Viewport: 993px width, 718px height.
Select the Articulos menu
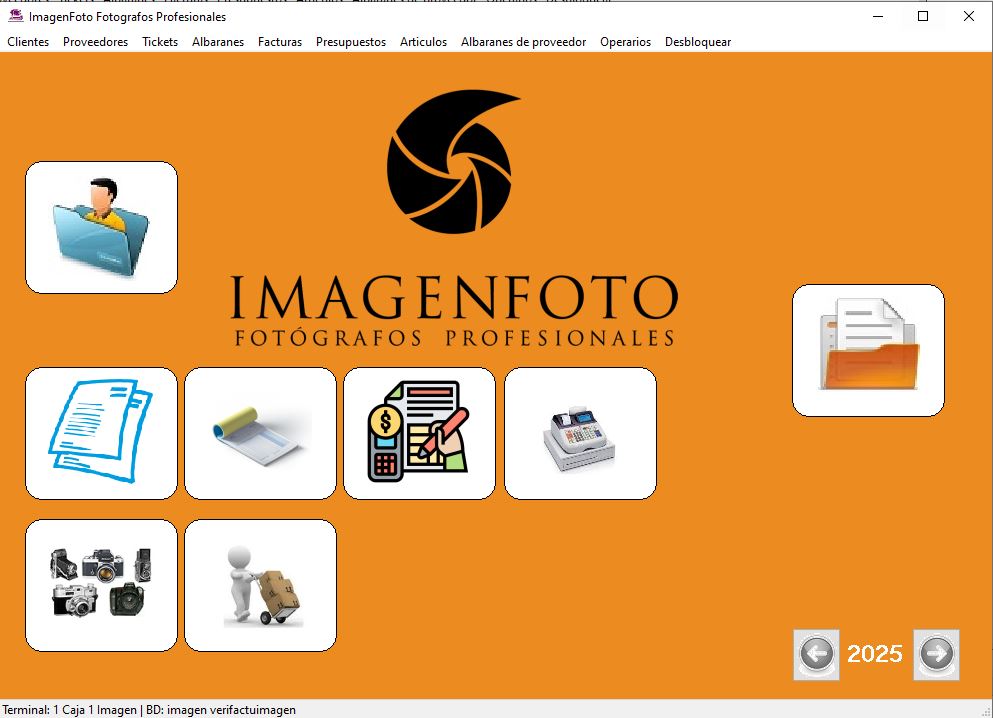(x=423, y=42)
